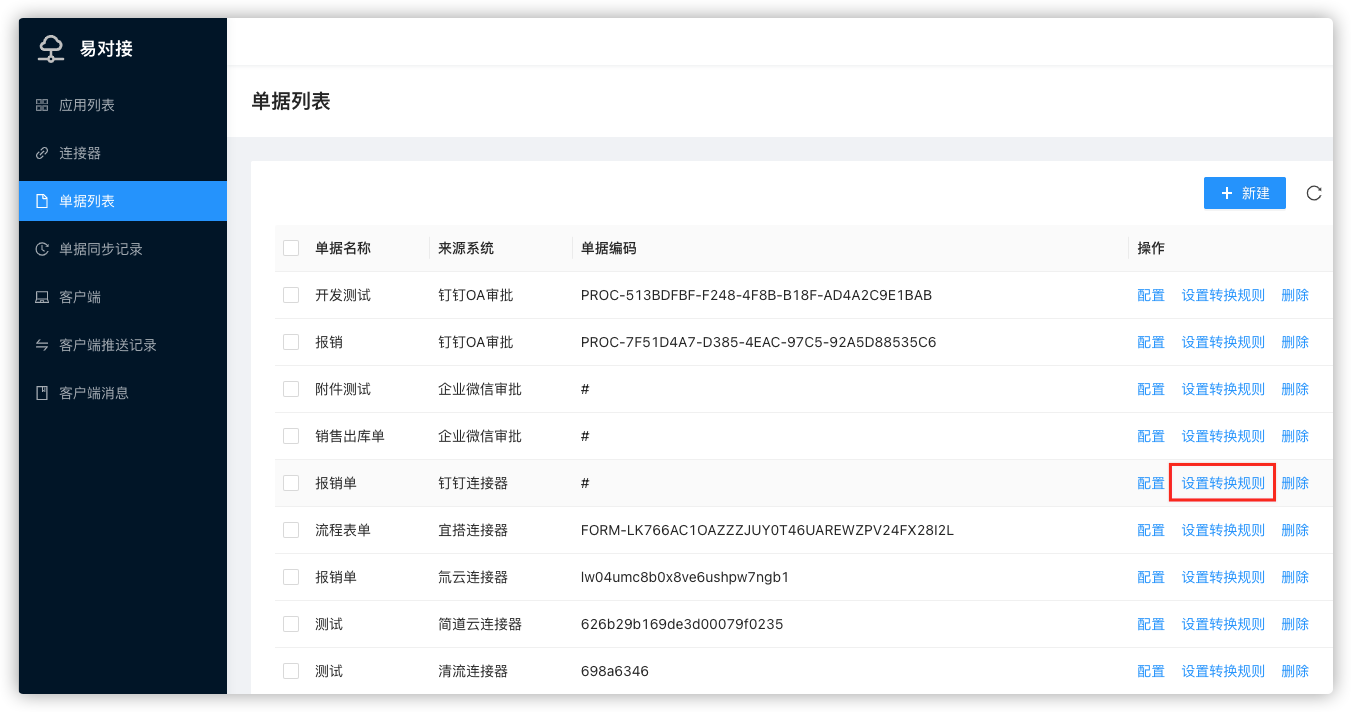Click 设置转换规则 for 钉钉连接器 报销单 row

(1222, 483)
